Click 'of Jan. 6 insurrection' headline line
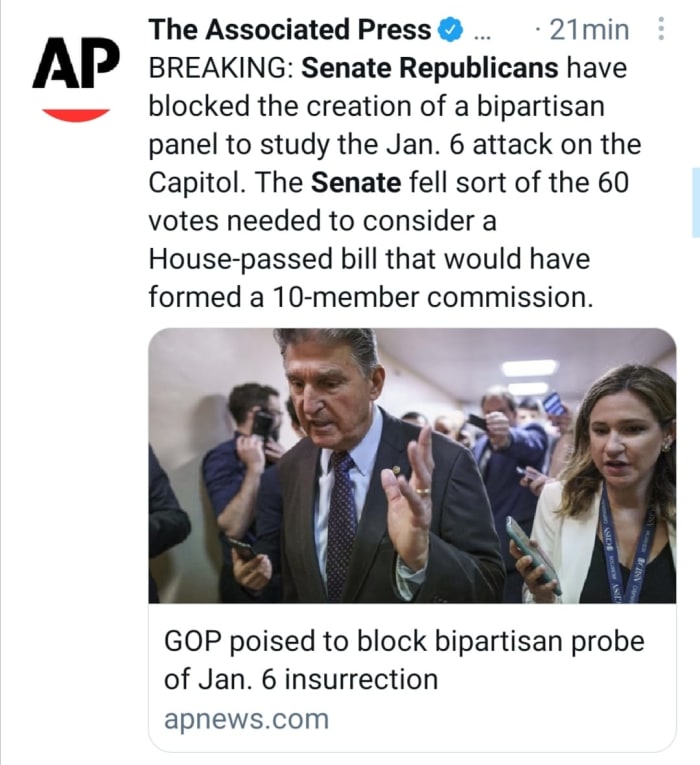 301,680
